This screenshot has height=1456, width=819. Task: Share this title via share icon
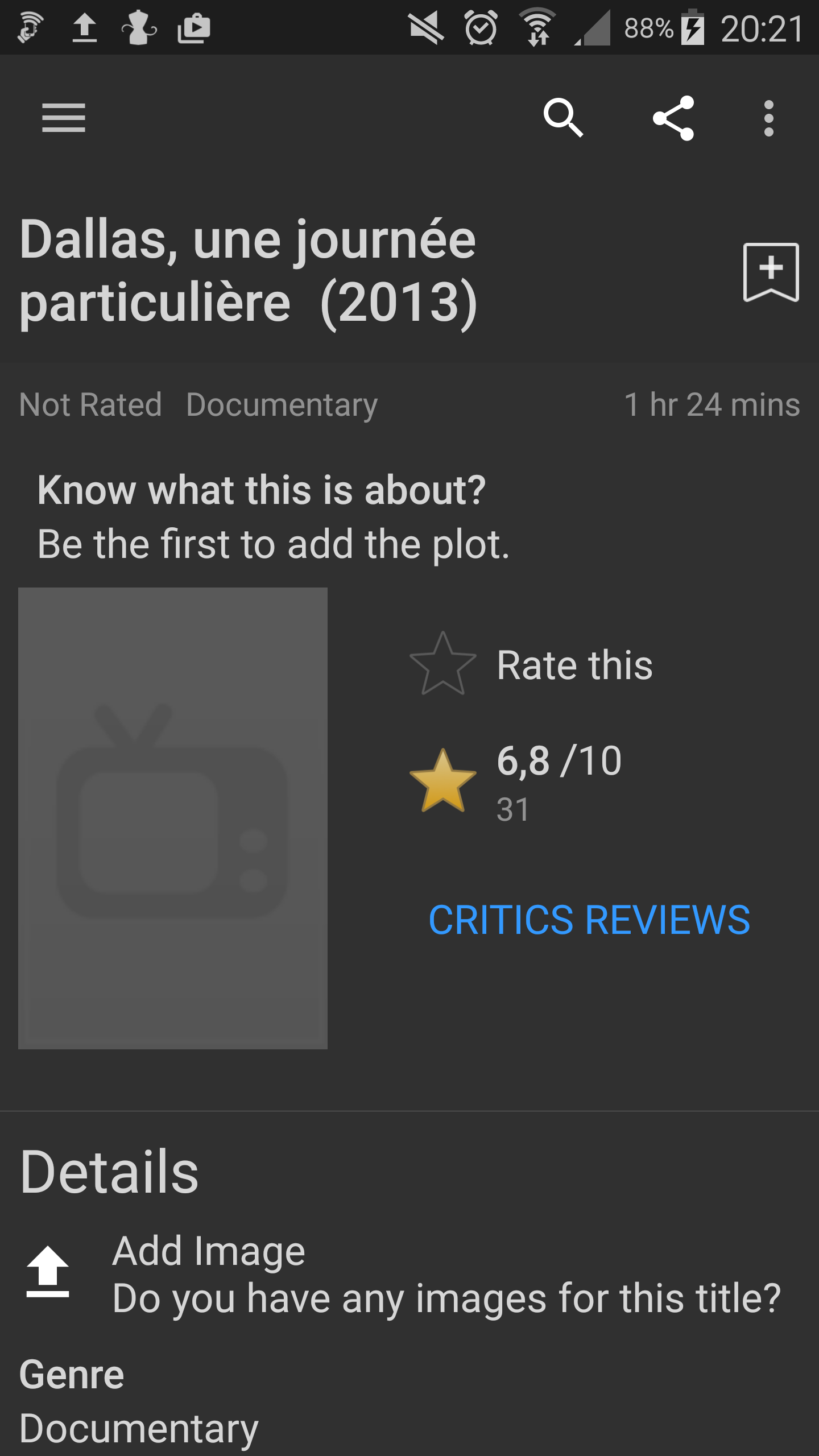pyautogui.click(x=673, y=118)
